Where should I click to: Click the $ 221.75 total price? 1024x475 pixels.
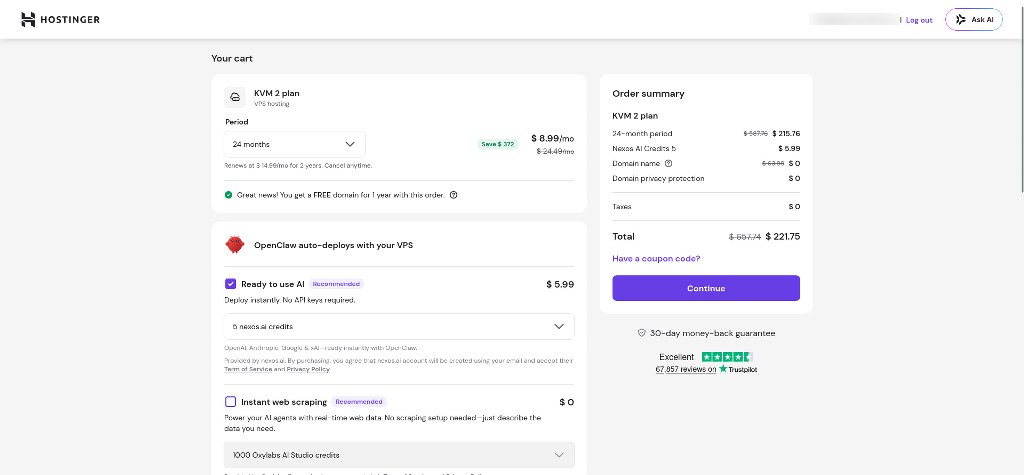click(x=782, y=237)
